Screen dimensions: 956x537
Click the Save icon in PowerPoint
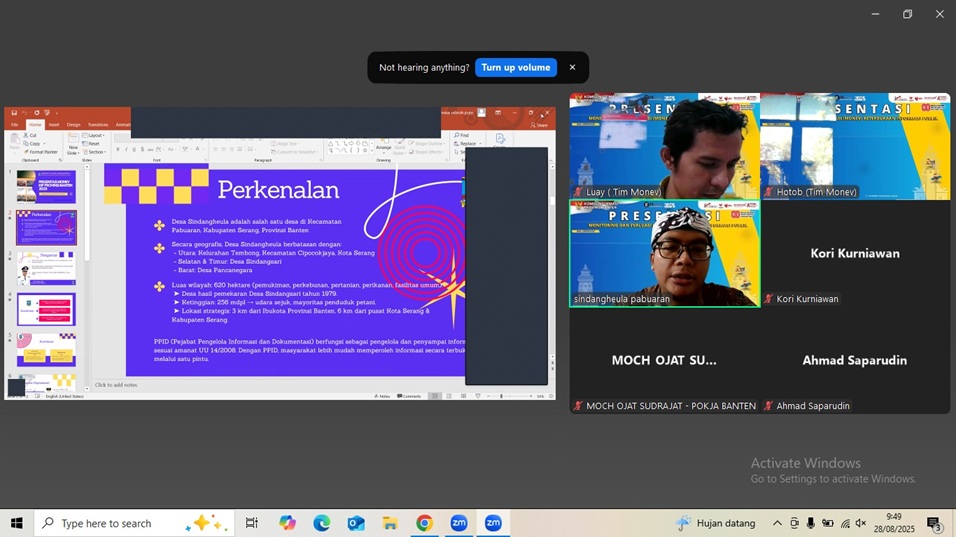(x=14, y=113)
